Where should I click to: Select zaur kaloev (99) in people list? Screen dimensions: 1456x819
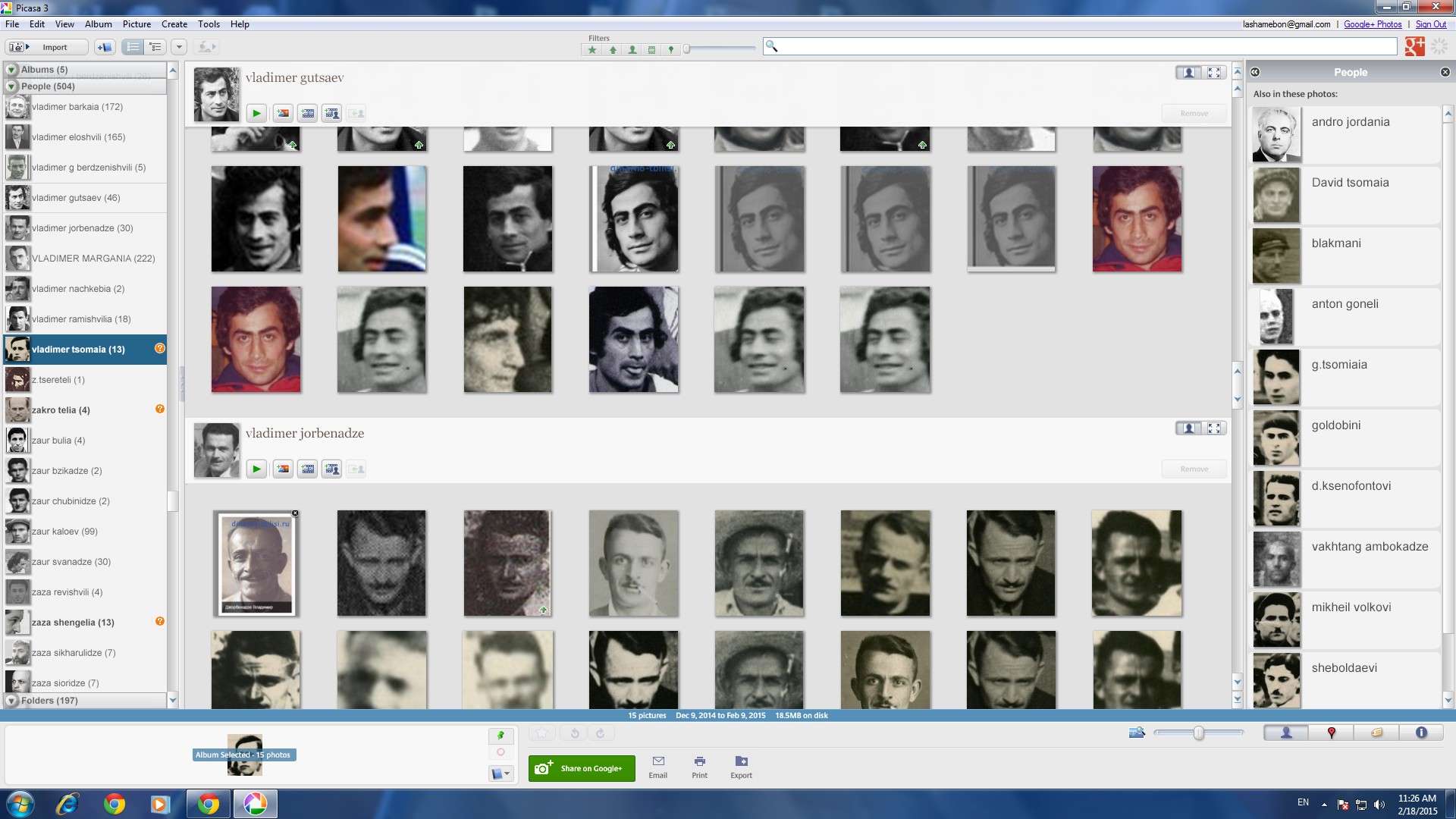(x=64, y=532)
